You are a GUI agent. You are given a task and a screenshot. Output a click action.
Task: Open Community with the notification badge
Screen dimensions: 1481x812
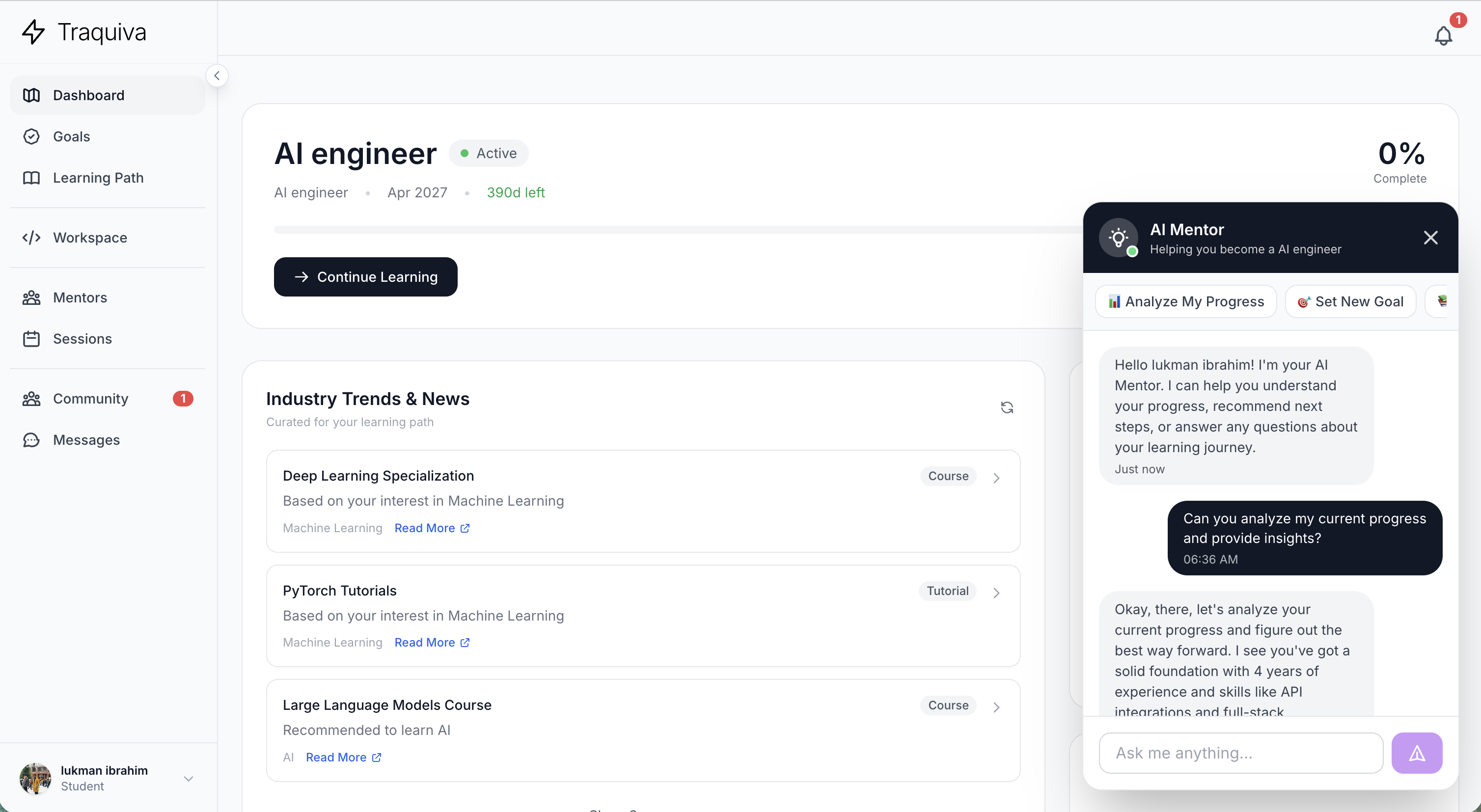[x=90, y=398]
